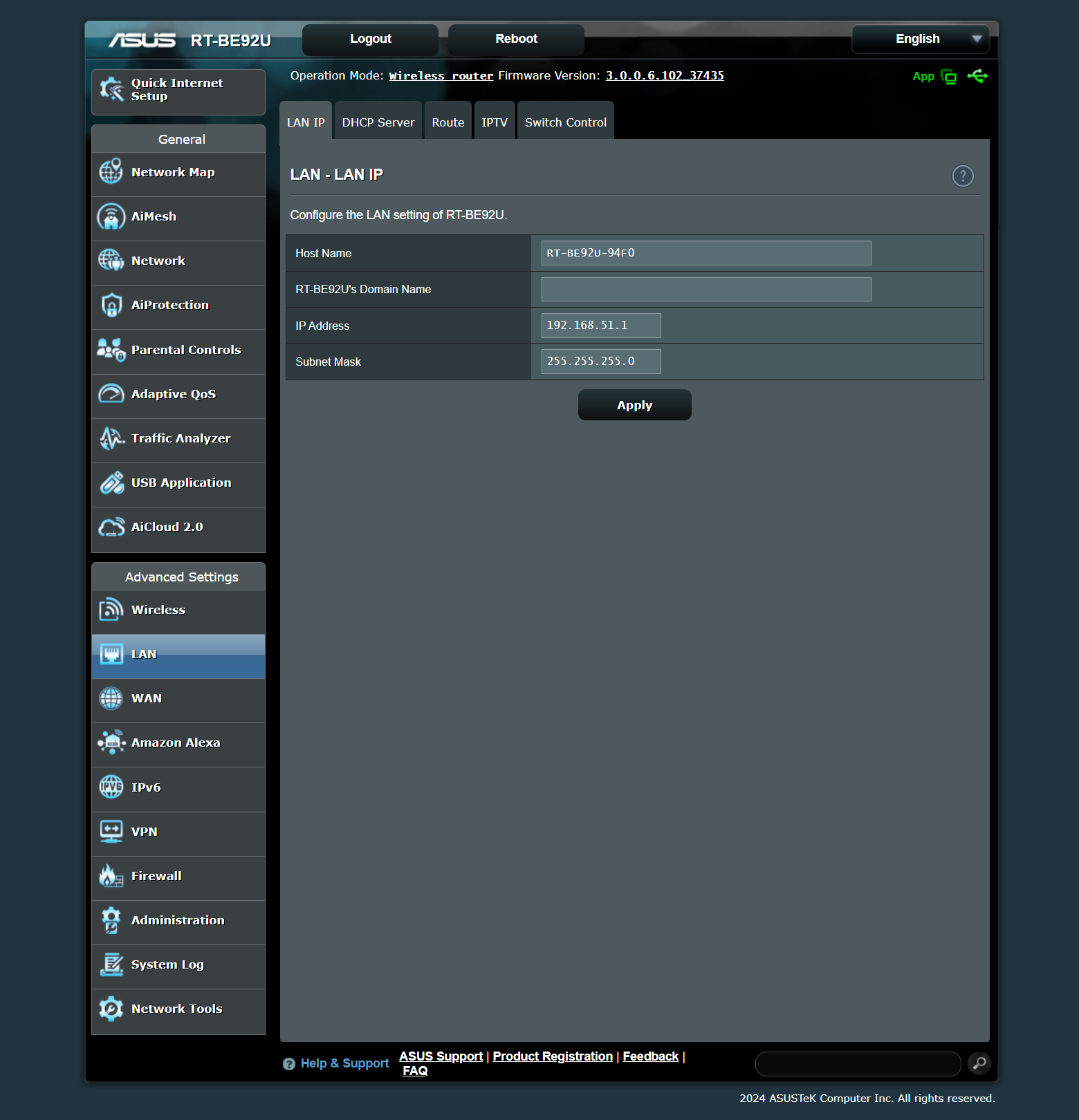Click the 'Subnet Mask' row label

click(x=329, y=362)
